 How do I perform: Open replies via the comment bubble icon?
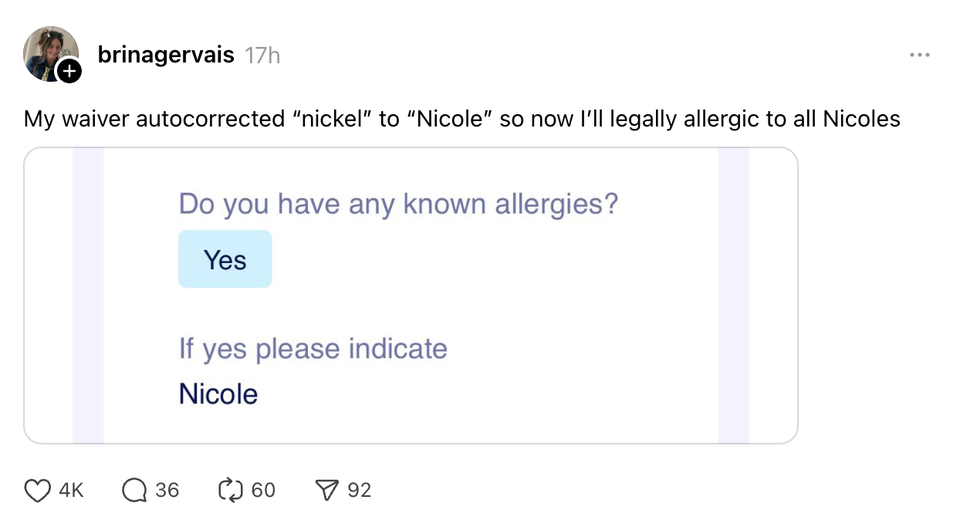(x=134, y=490)
